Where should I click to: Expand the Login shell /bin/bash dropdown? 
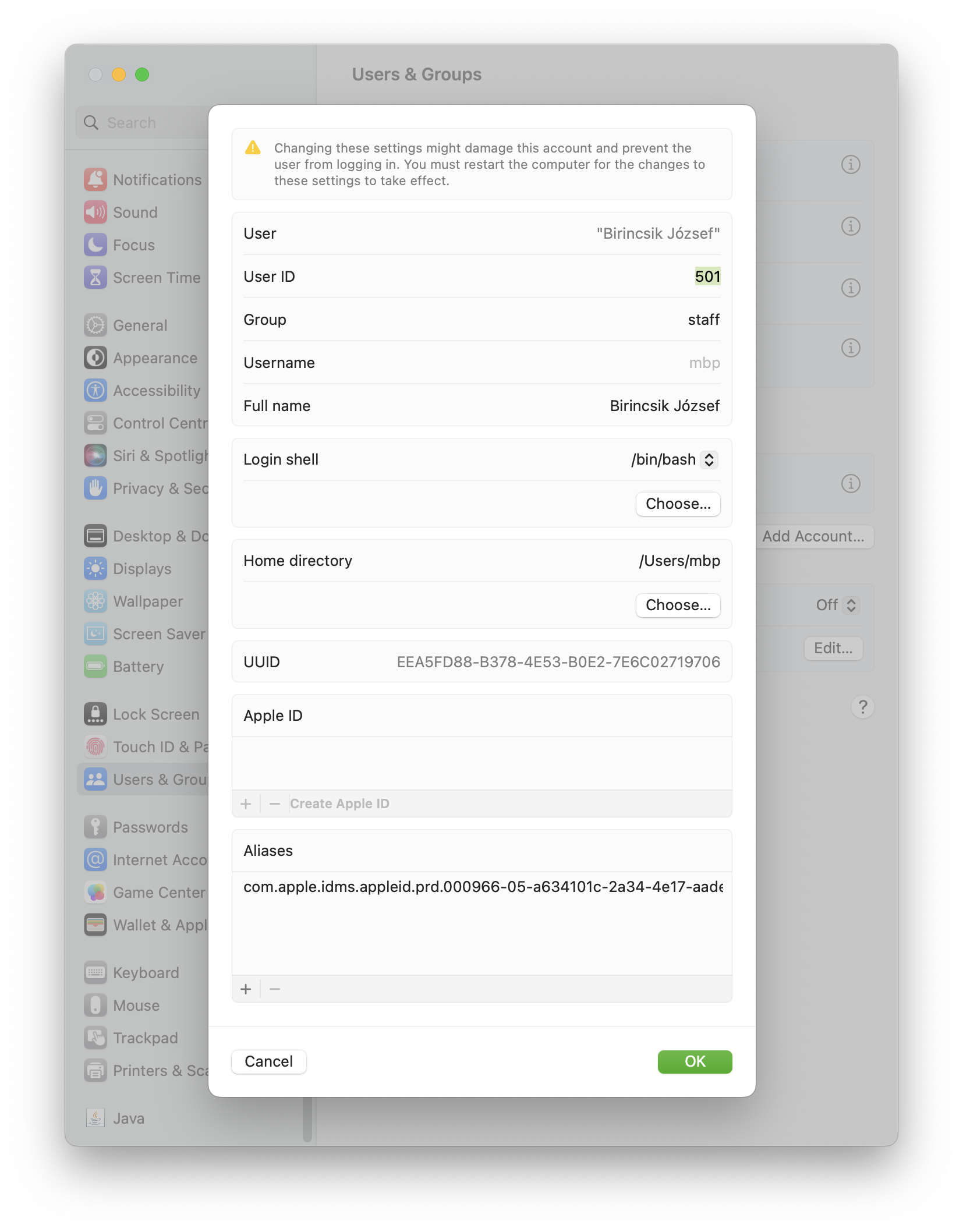(x=675, y=459)
